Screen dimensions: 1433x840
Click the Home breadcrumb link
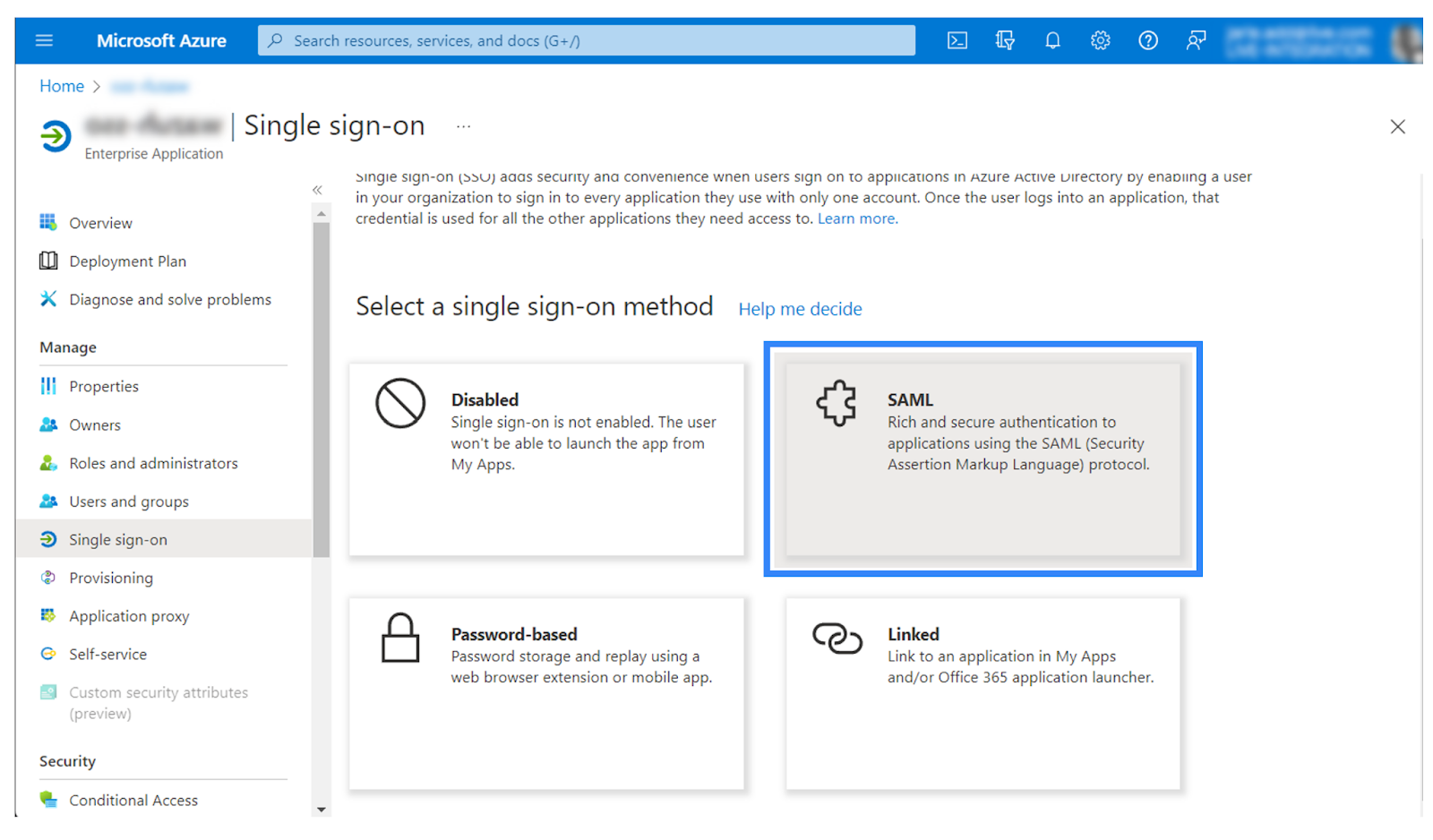click(62, 86)
